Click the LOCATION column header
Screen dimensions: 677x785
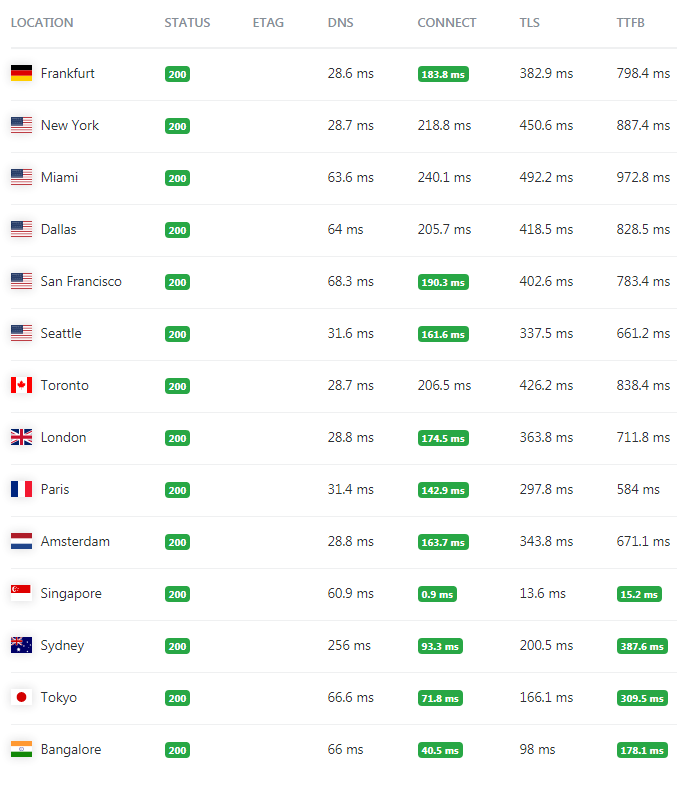tap(42, 23)
